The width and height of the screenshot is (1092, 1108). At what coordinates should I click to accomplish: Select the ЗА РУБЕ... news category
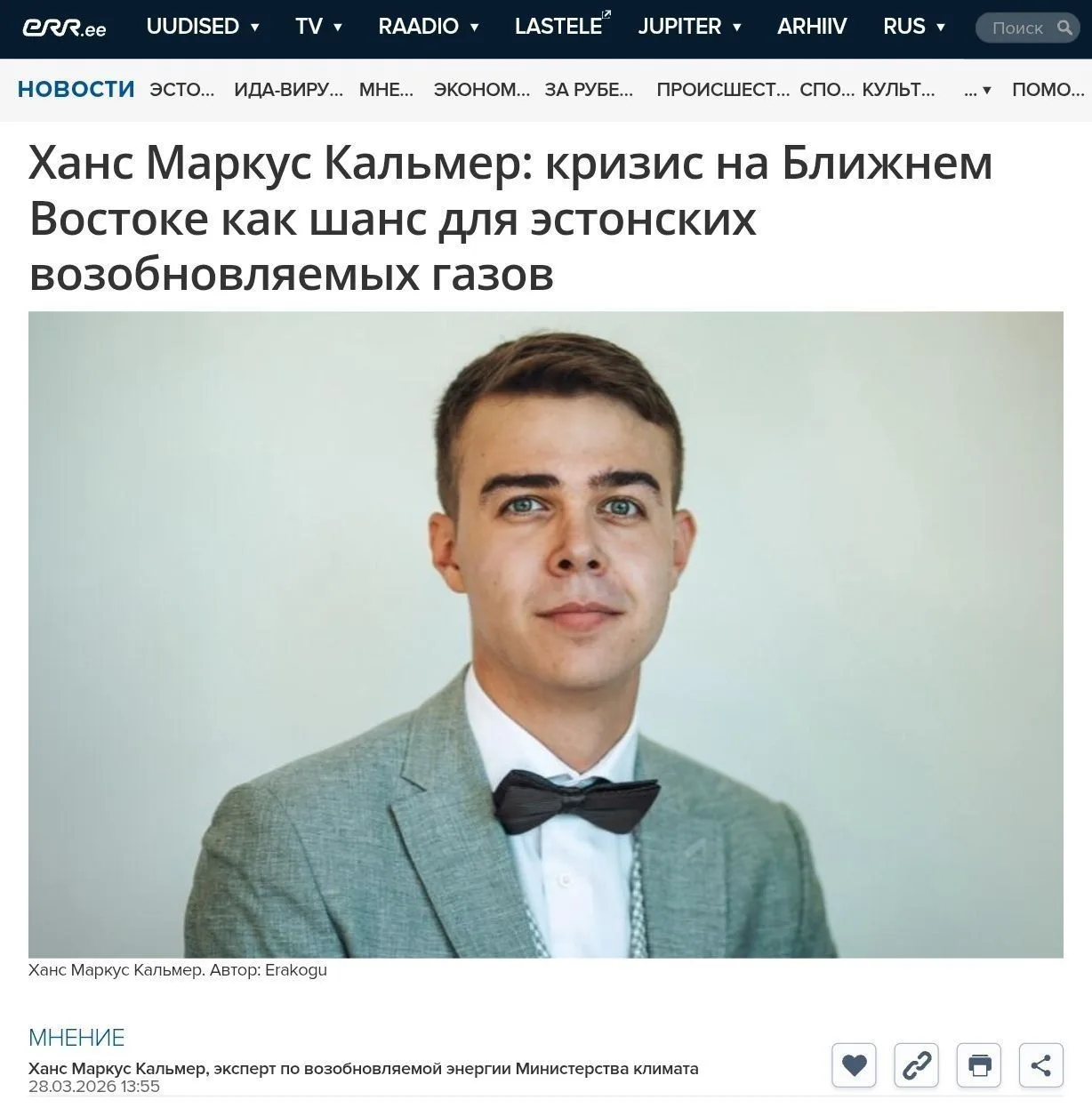pyautogui.click(x=589, y=90)
